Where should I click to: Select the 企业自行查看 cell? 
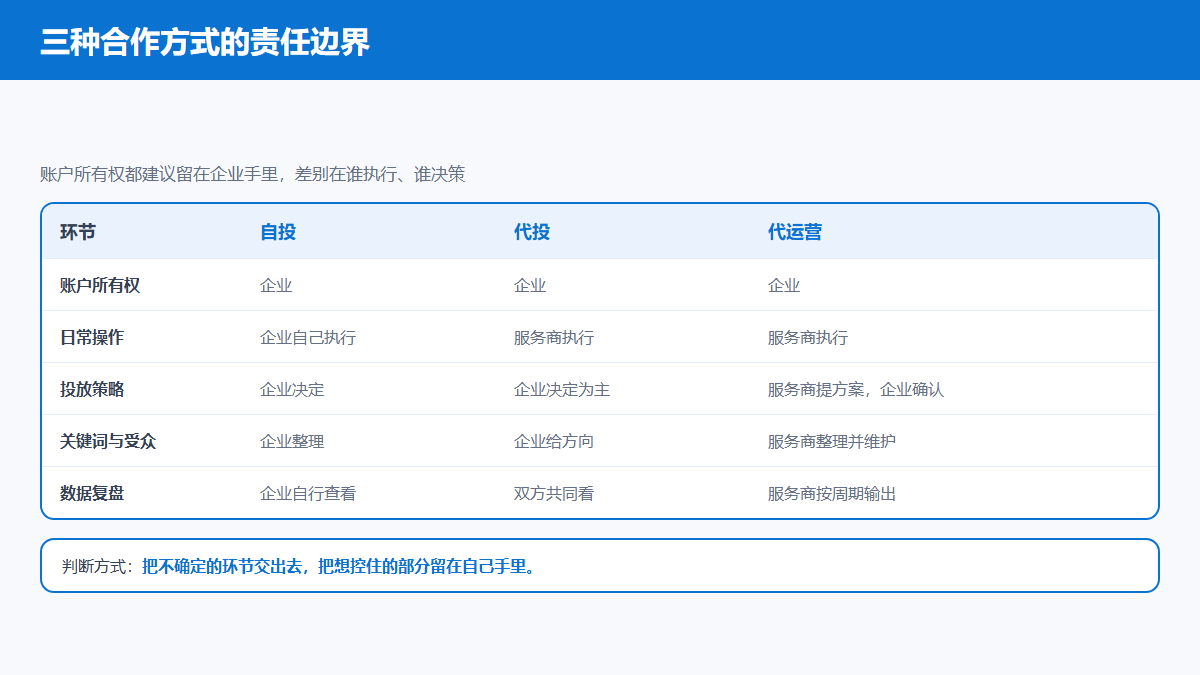(308, 493)
